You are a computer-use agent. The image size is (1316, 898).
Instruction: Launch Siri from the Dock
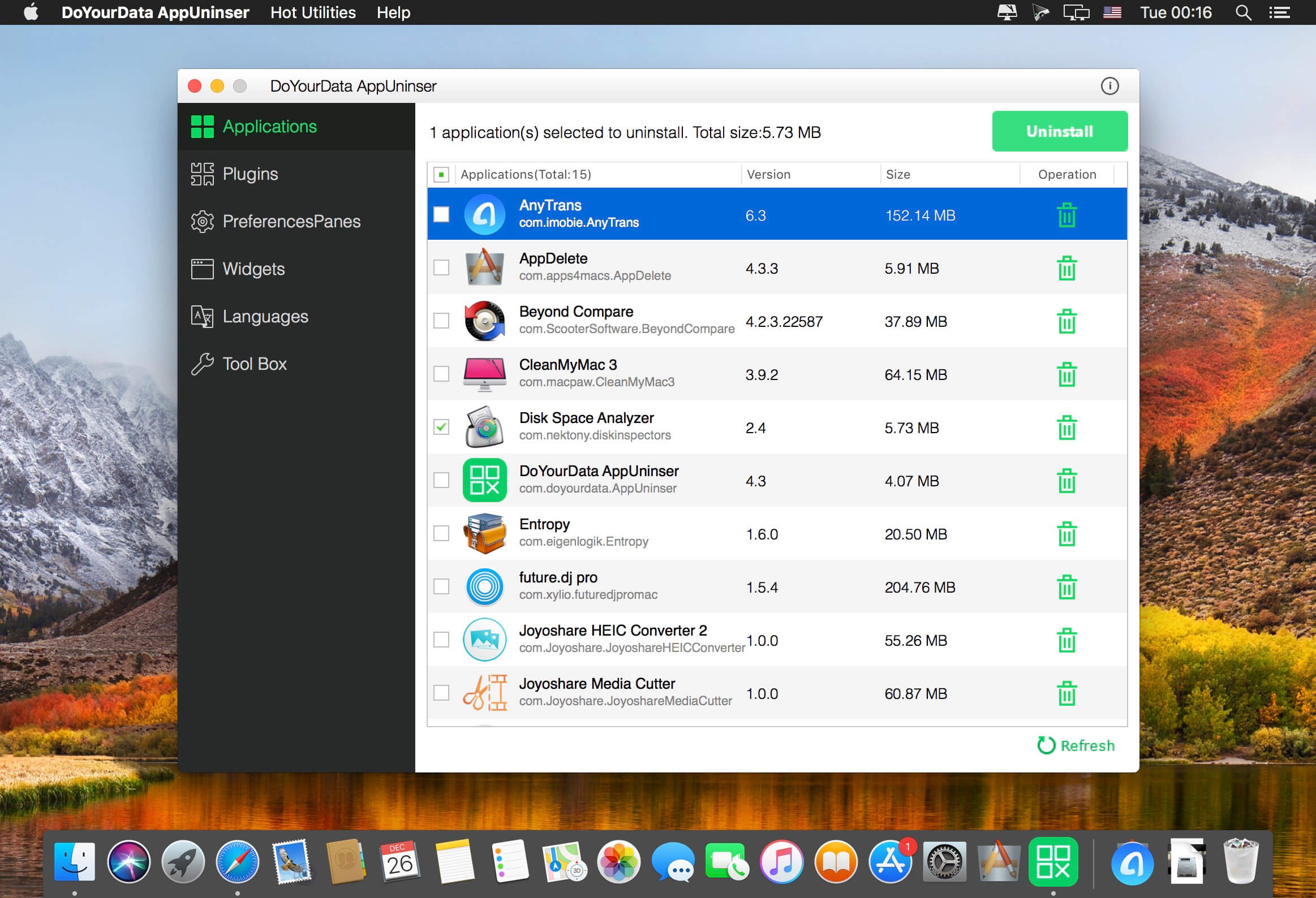(x=129, y=862)
